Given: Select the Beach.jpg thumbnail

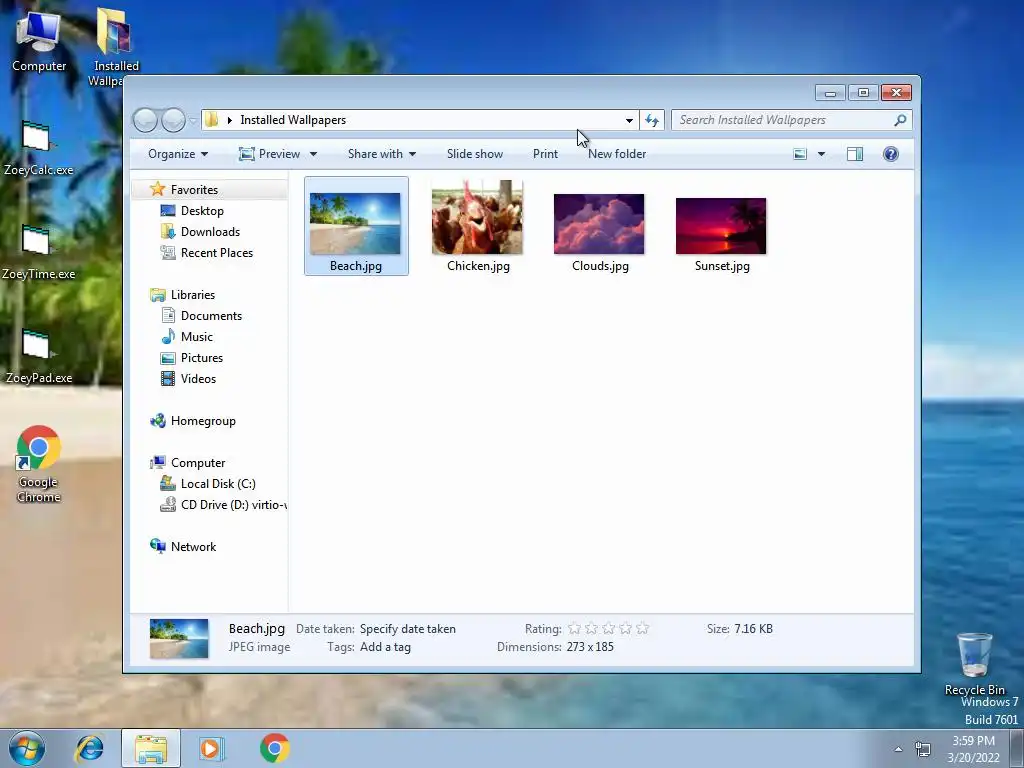Looking at the screenshot, I should click(x=356, y=226).
